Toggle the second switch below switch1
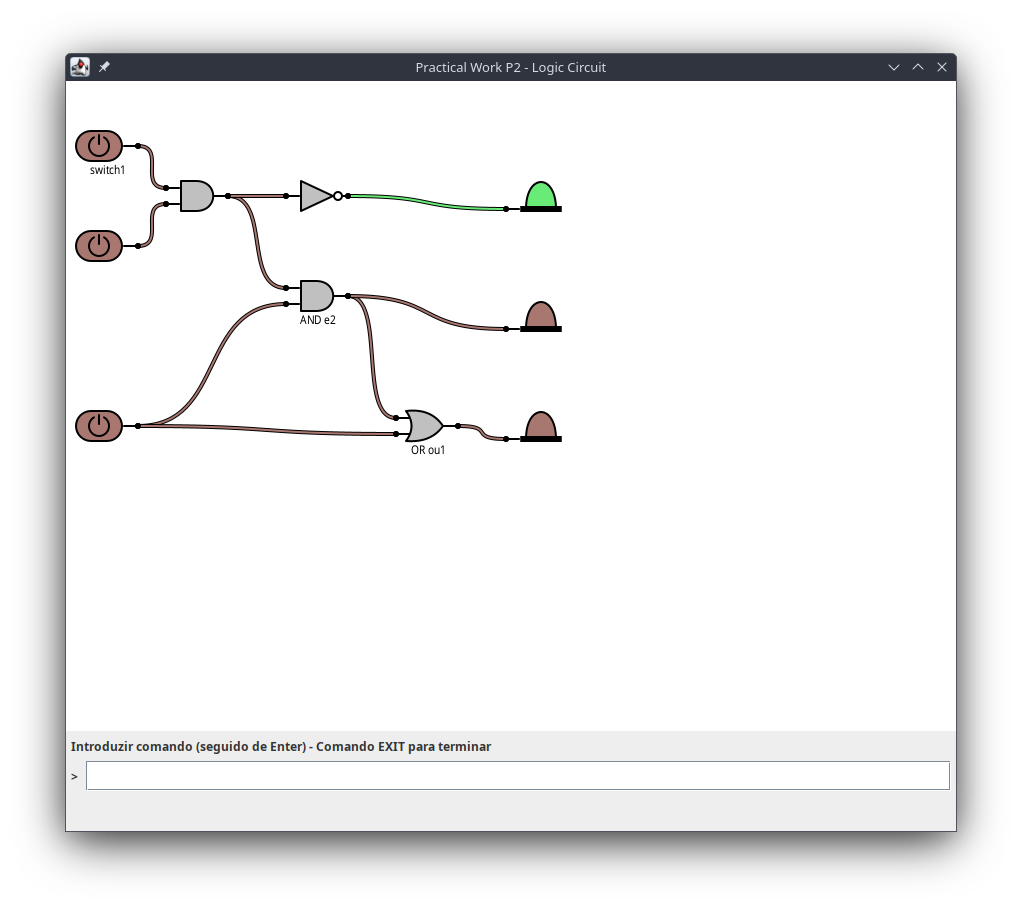This screenshot has width=1022, height=909. [x=99, y=246]
